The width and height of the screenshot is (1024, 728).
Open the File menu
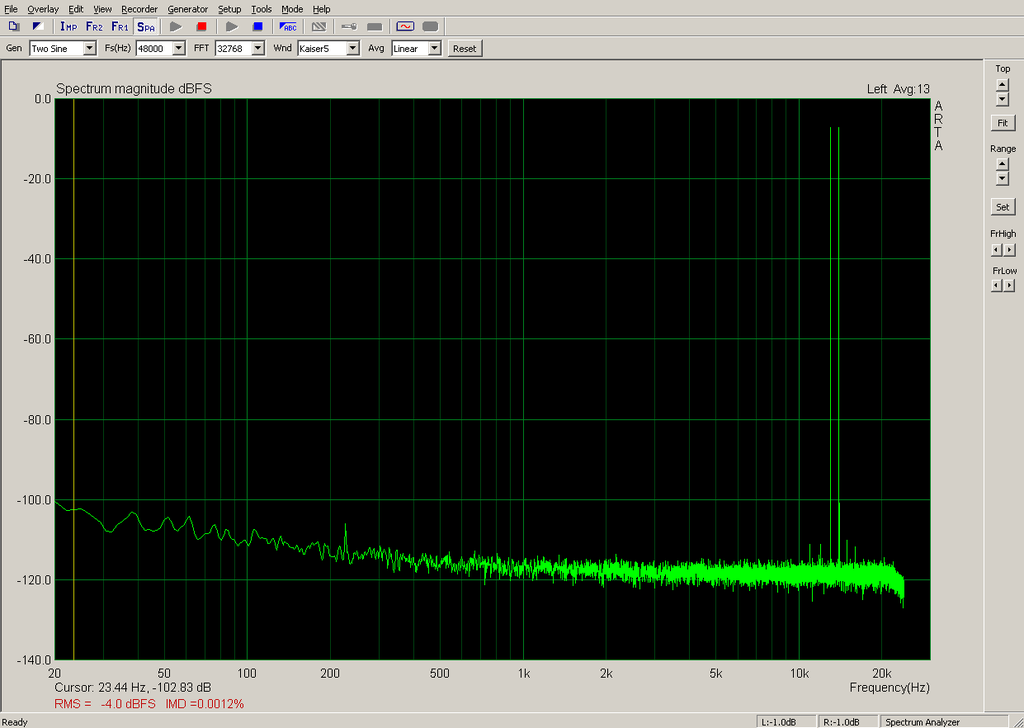(x=11, y=9)
